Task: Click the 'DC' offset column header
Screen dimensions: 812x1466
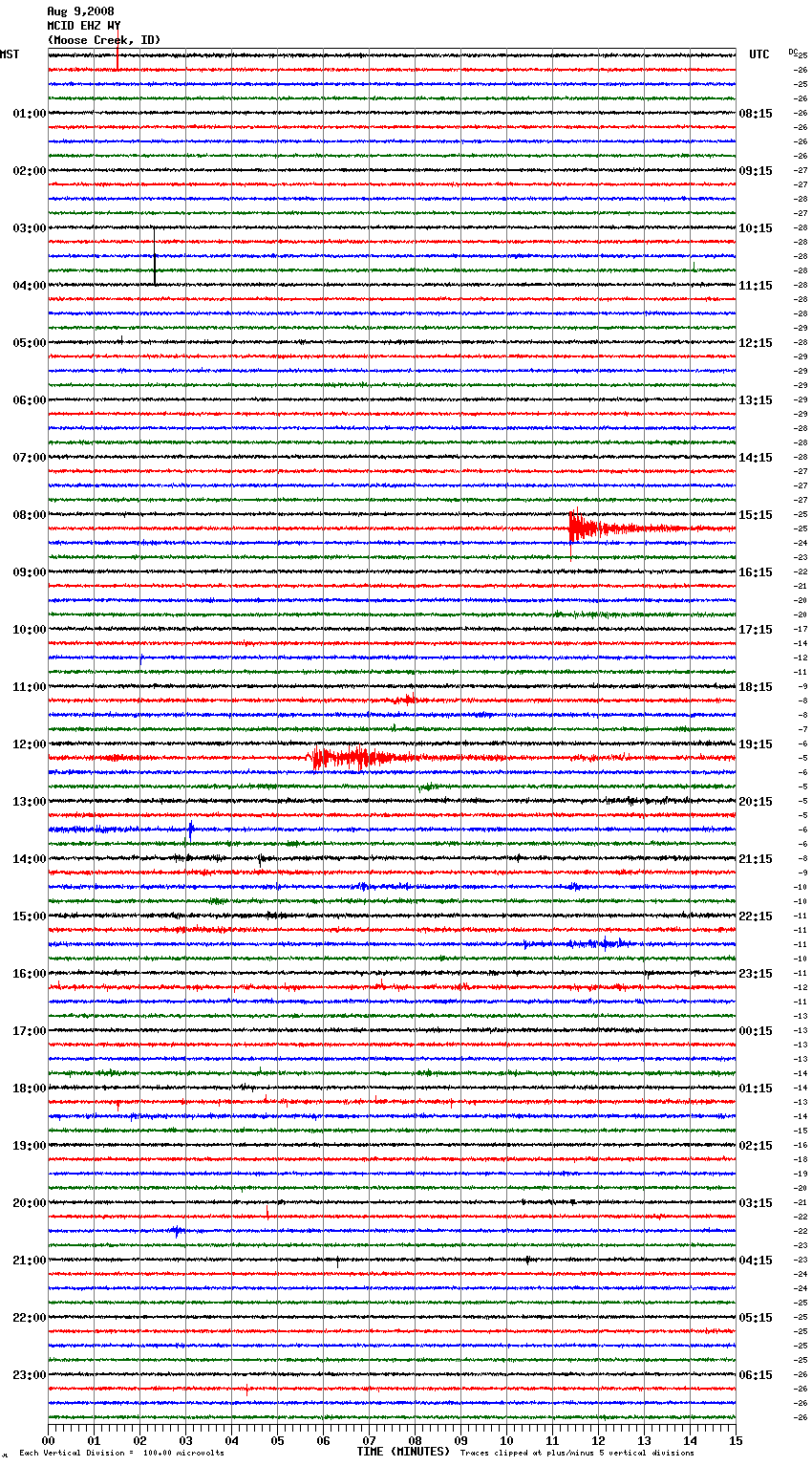Action: point(792,52)
